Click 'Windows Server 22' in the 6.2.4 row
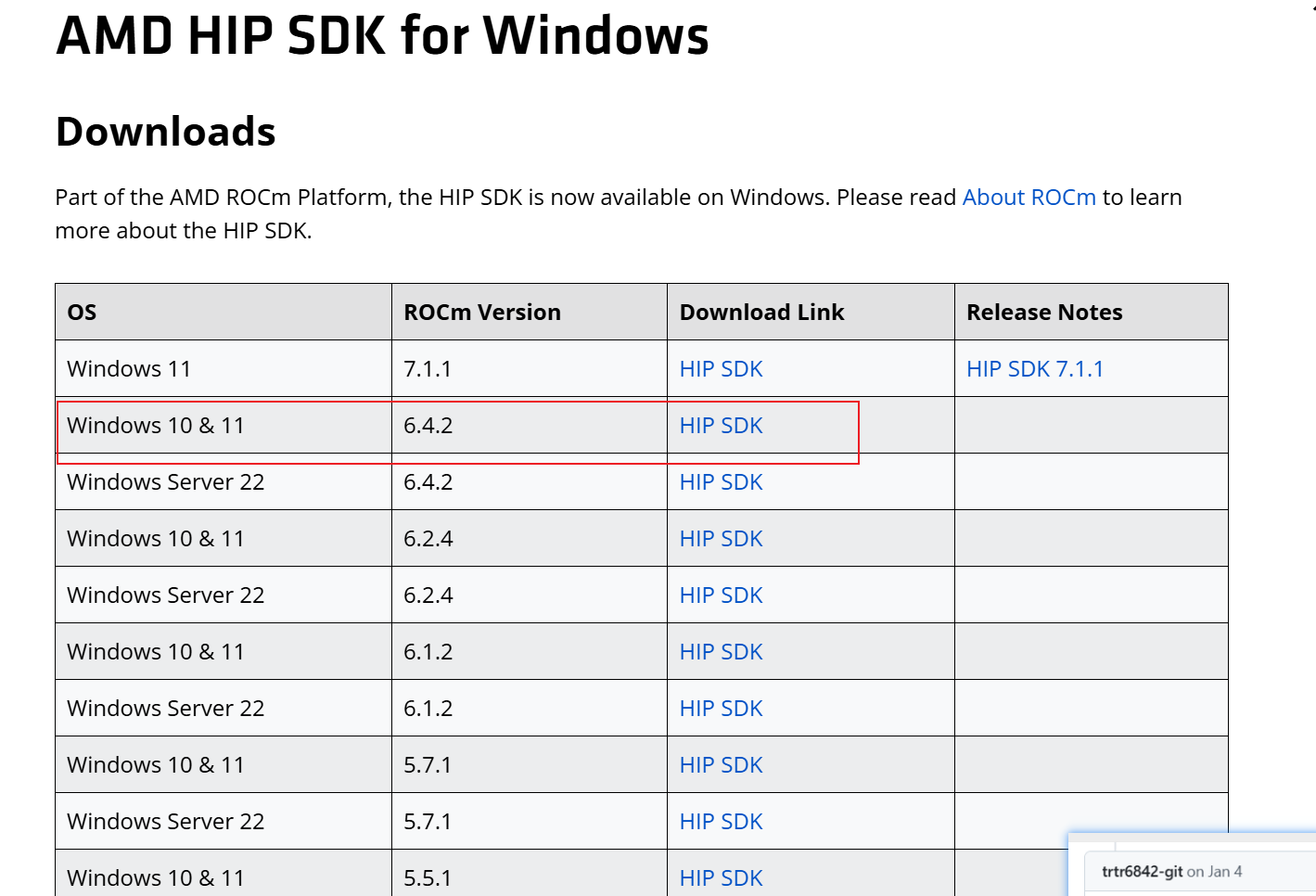Viewport: 1316px width, 896px height. point(166,595)
